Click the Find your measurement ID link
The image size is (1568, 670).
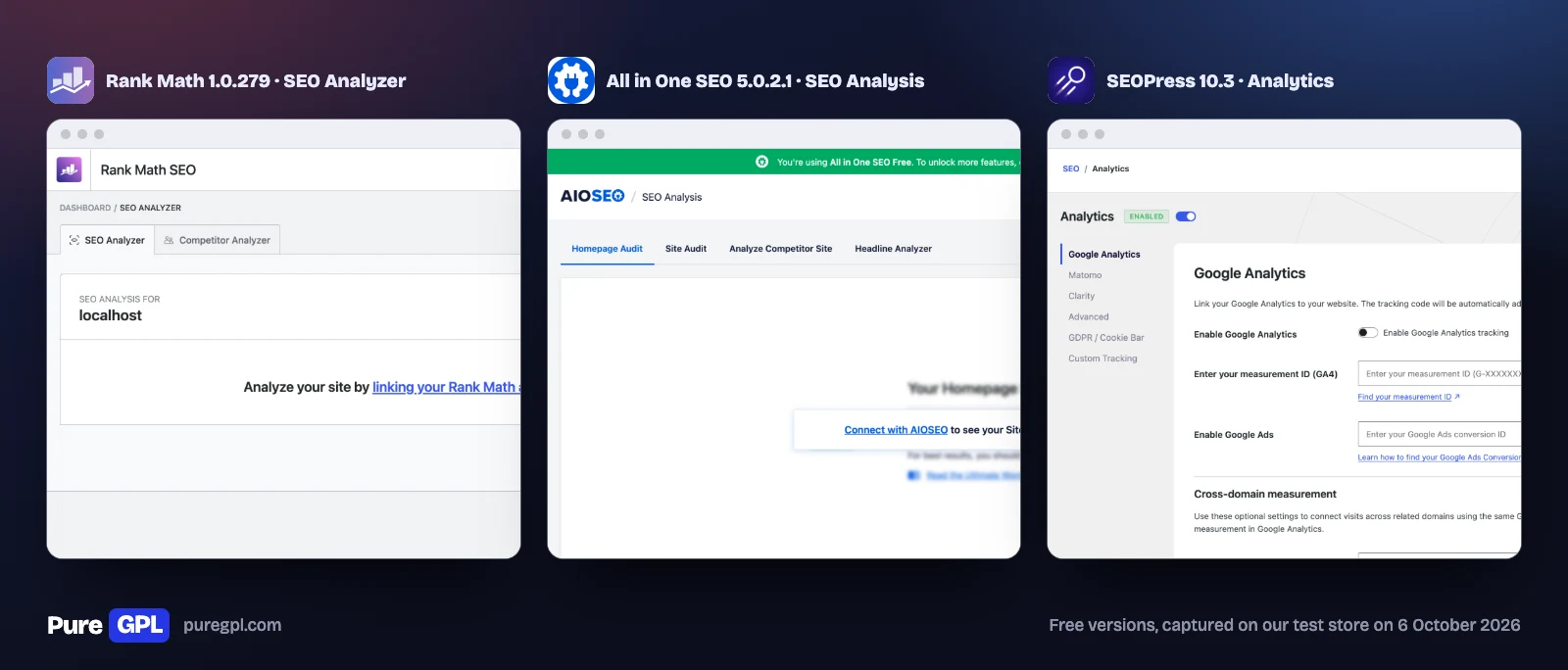pos(1404,397)
